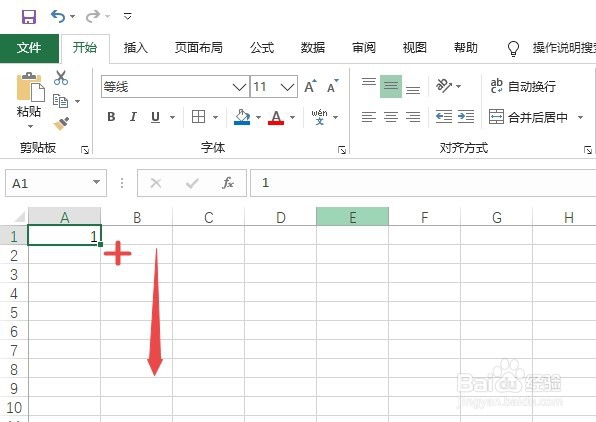Switch to the 审阅 ribbon tab

(364, 48)
